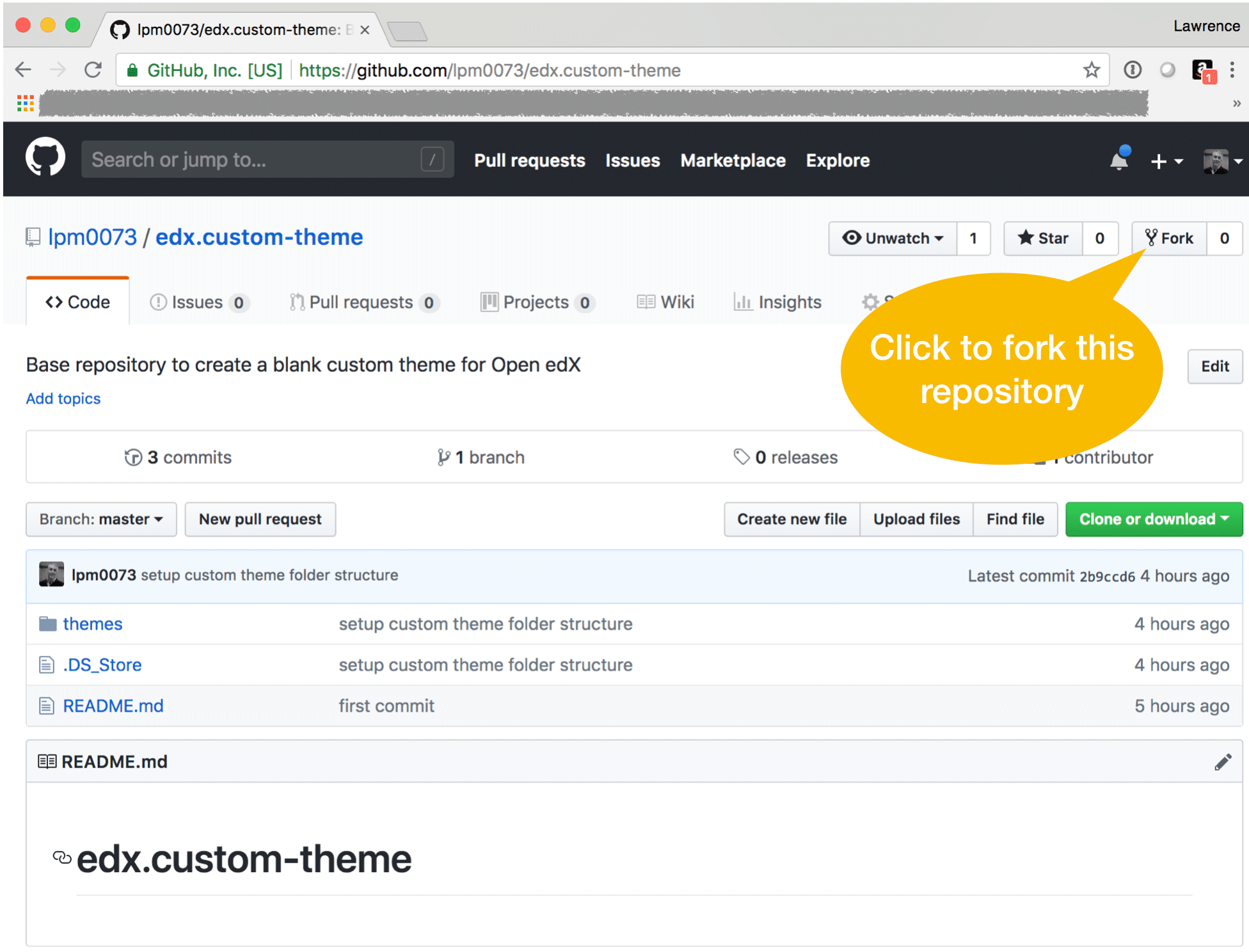Create a new file in the repo
The height and width of the screenshot is (952, 1249).
pos(792,519)
